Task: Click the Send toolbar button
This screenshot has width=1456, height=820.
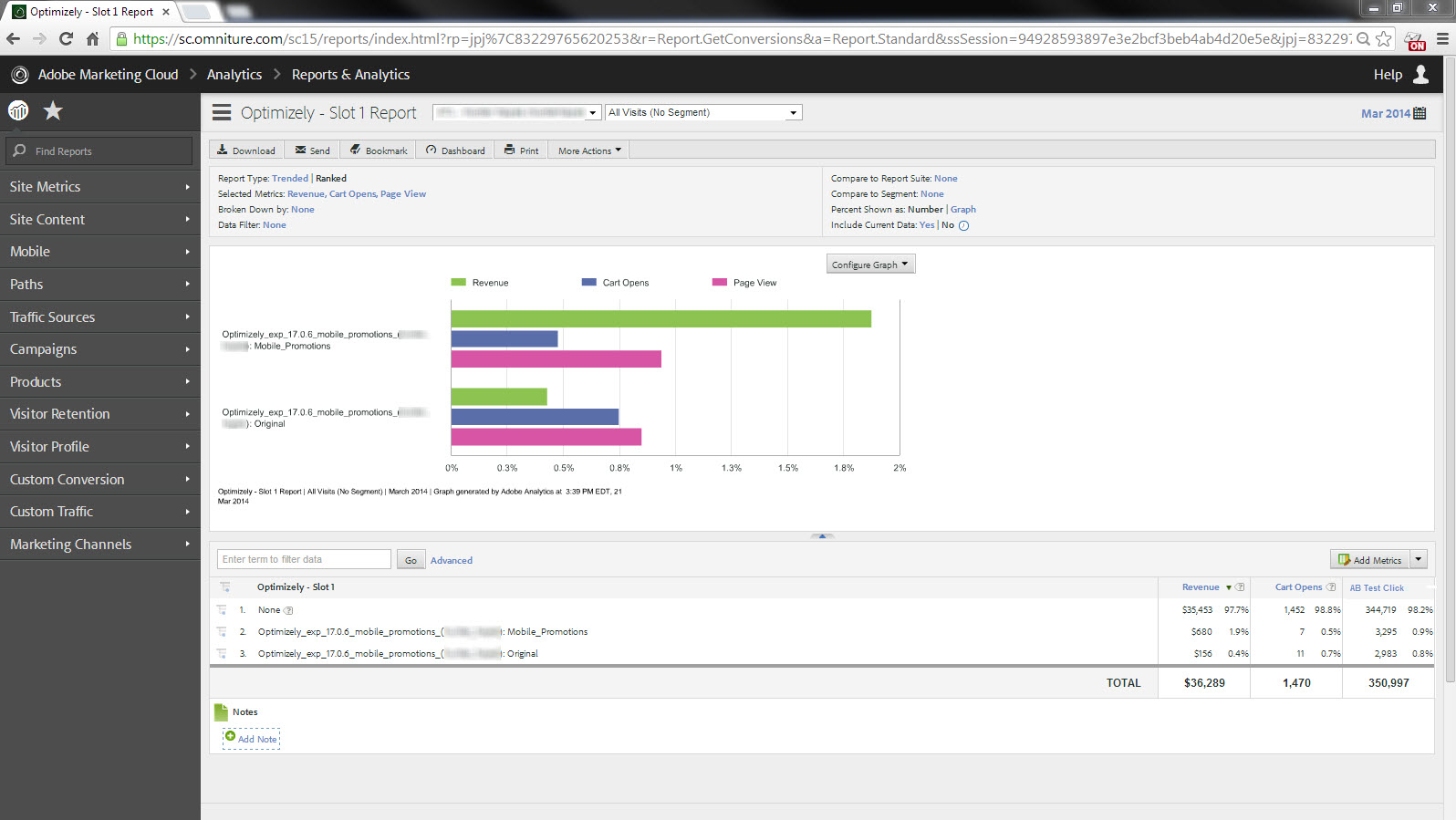Action: coord(312,151)
